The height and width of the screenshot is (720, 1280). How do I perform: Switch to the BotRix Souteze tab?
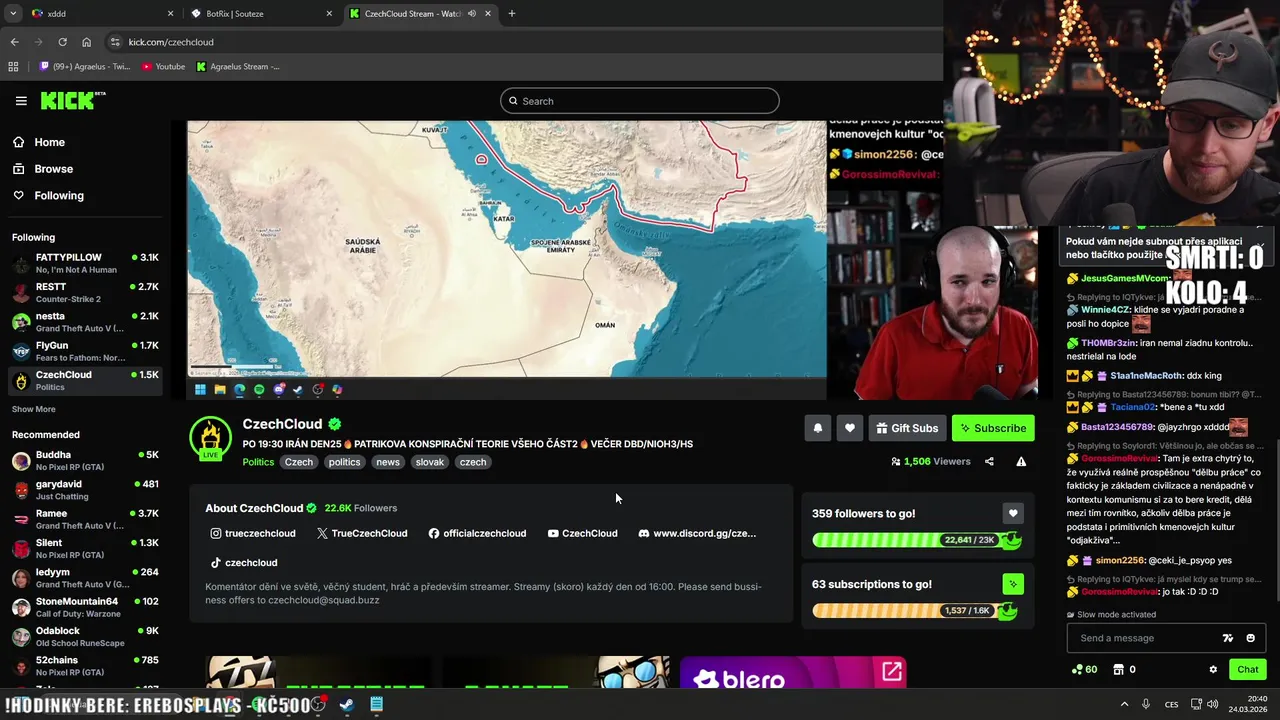[x=261, y=14]
